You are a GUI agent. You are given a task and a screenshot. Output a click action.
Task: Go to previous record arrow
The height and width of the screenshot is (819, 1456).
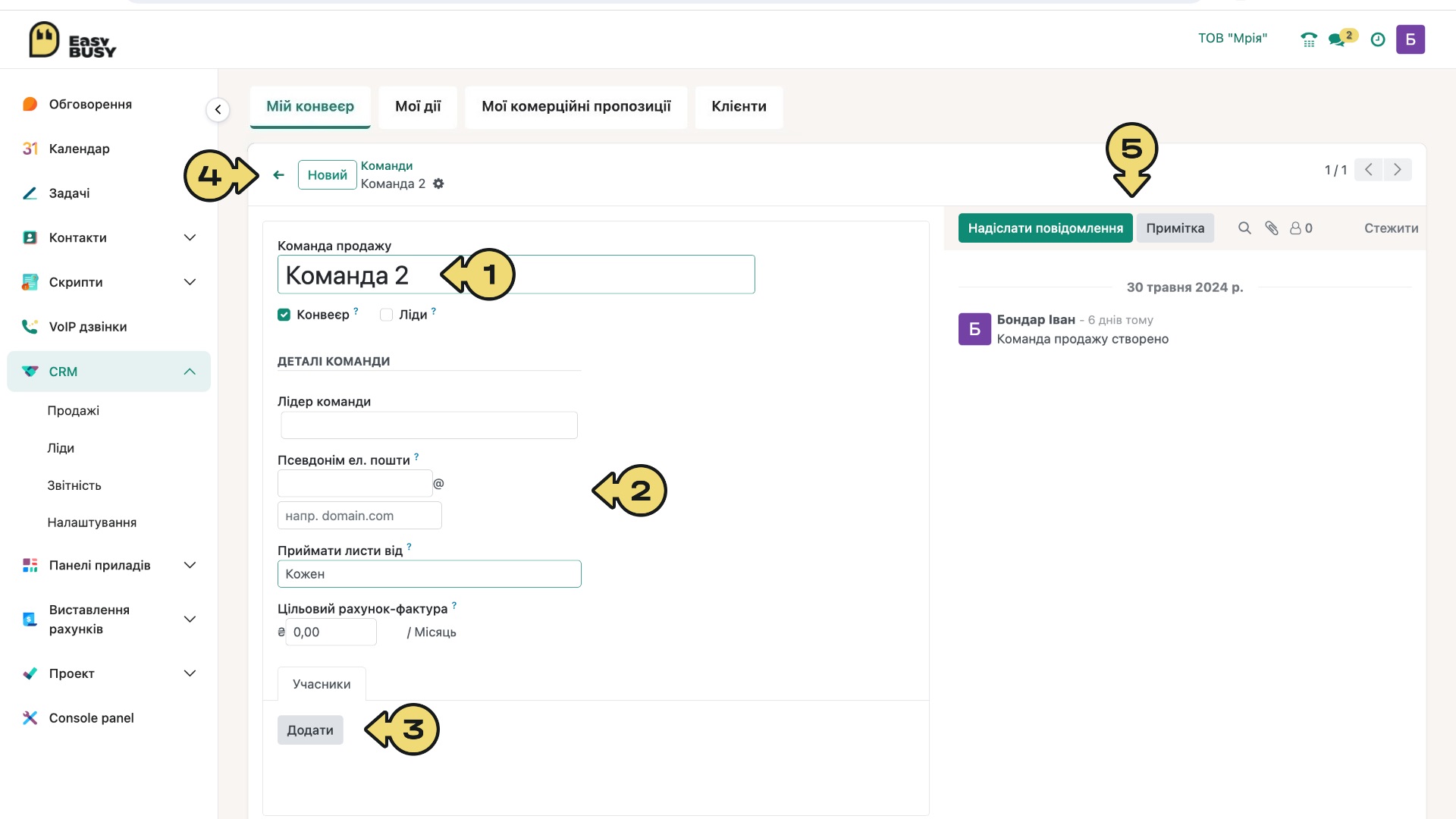[1369, 170]
